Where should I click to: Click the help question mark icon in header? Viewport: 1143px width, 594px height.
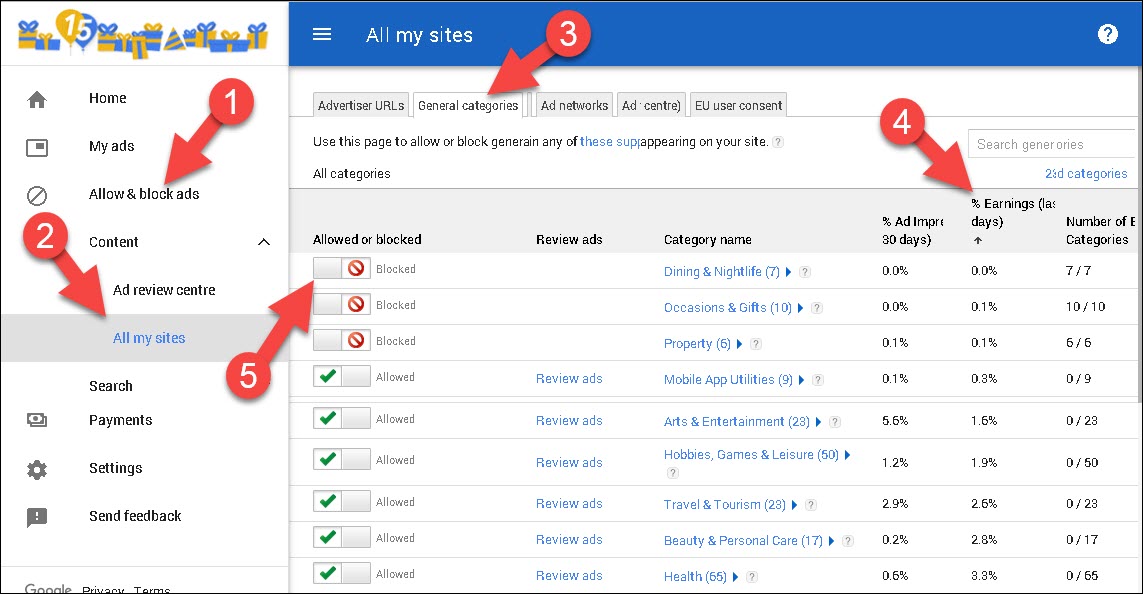click(x=1107, y=35)
